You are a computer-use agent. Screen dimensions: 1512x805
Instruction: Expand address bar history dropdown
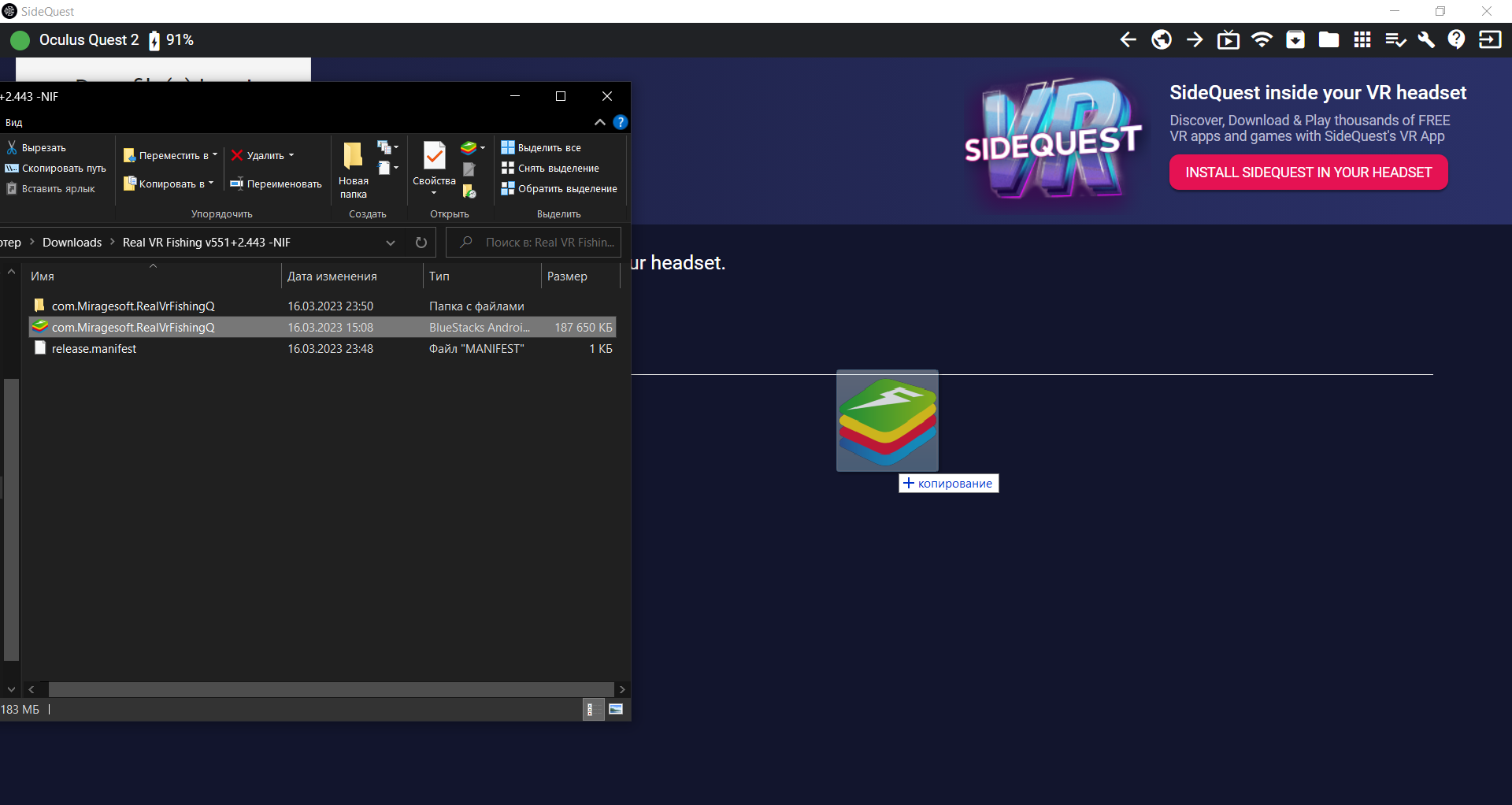(391, 243)
